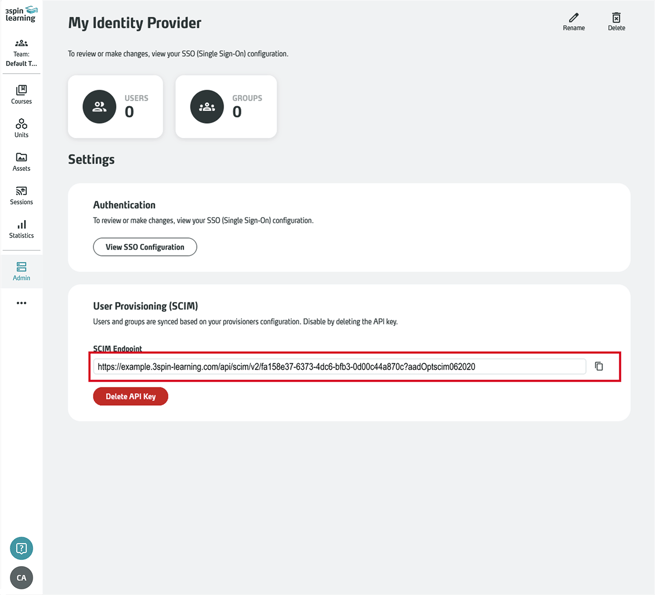Click the My Identity Provider heading
The height and width of the screenshot is (595, 655).
pos(135,23)
